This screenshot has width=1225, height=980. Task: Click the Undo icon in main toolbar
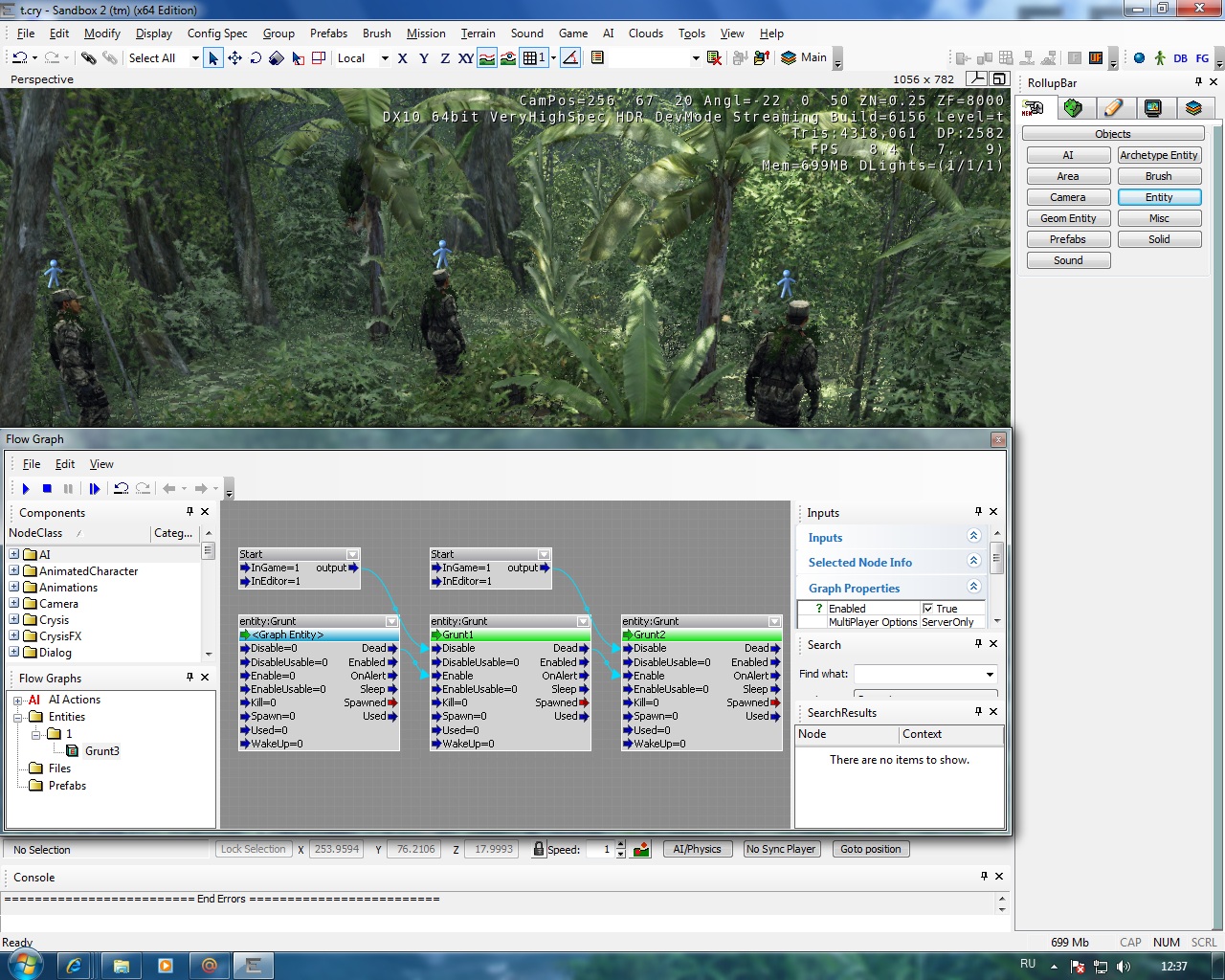[19, 58]
